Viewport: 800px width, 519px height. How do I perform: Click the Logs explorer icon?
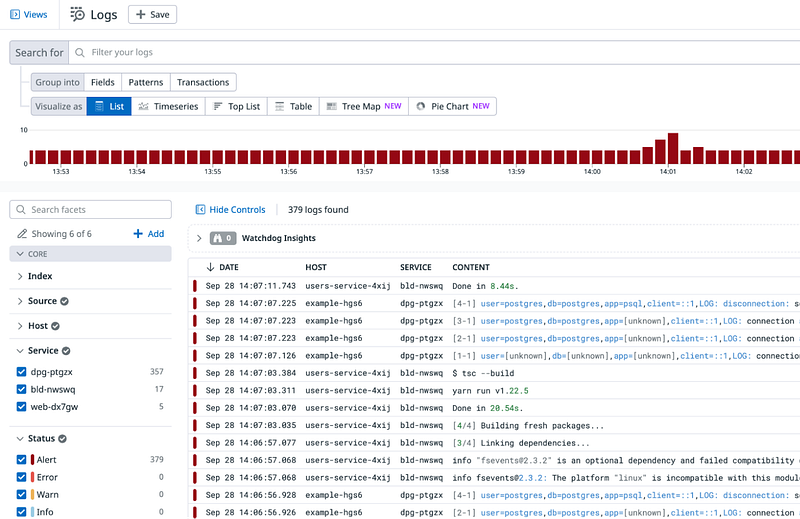78,14
